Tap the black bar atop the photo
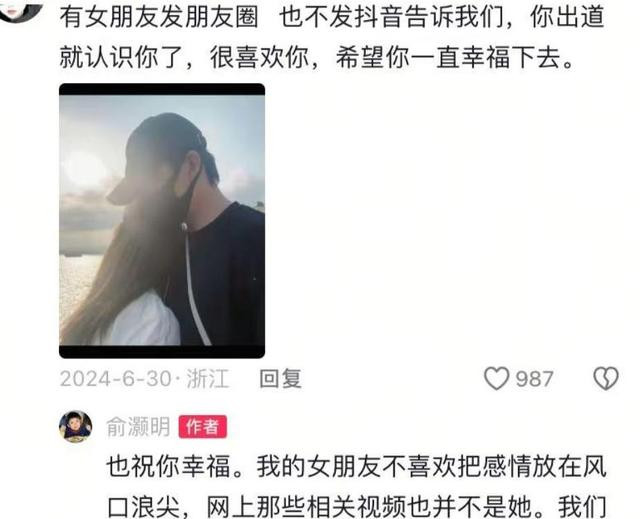This screenshot has width=640, height=519. pos(162,89)
